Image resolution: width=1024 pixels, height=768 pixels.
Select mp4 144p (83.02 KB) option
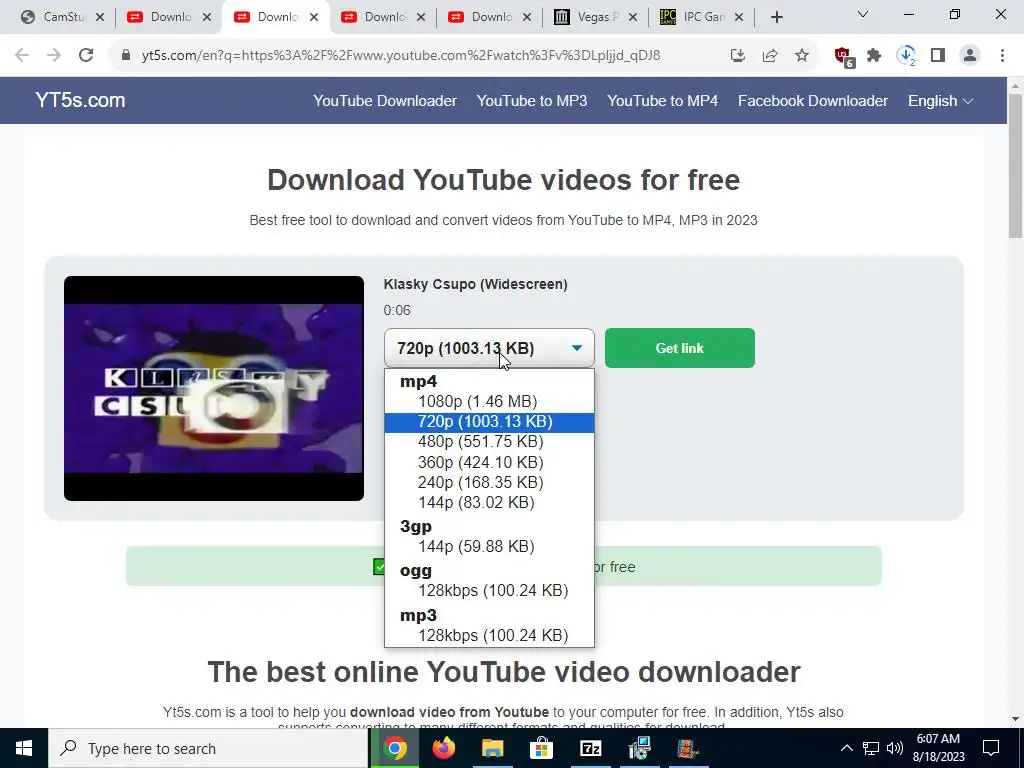tap(489, 503)
